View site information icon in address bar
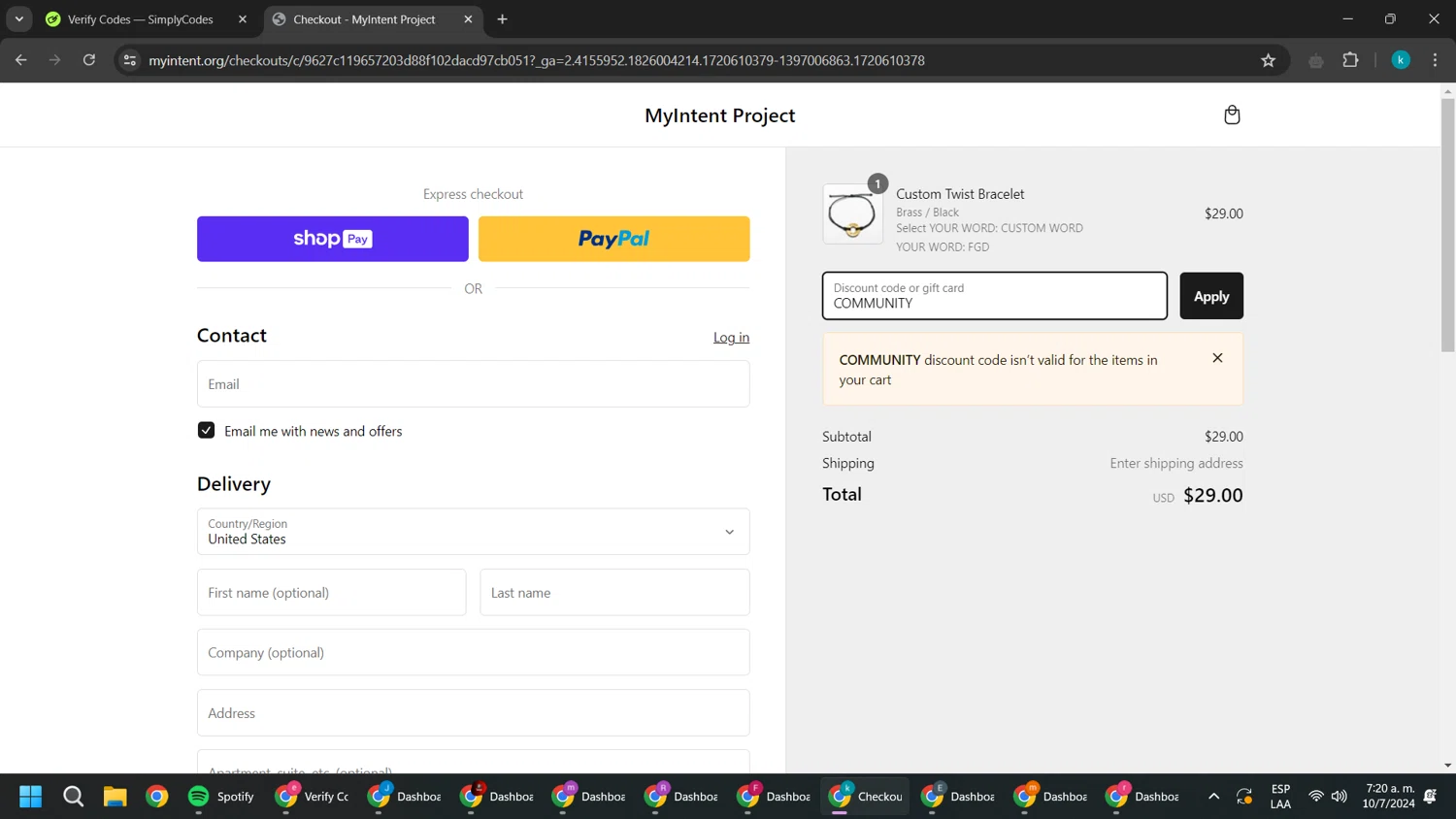The height and width of the screenshot is (819, 1456). tap(130, 60)
